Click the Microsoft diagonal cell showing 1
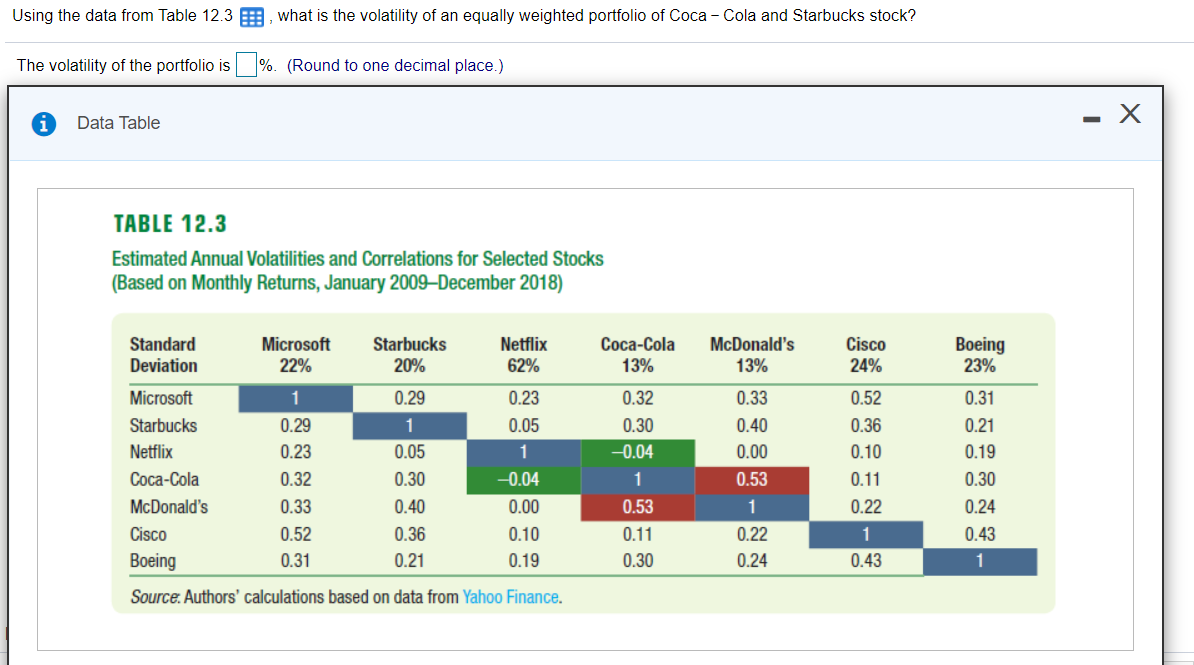The image size is (1194, 665). pyautogui.click(x=295, y=398)
